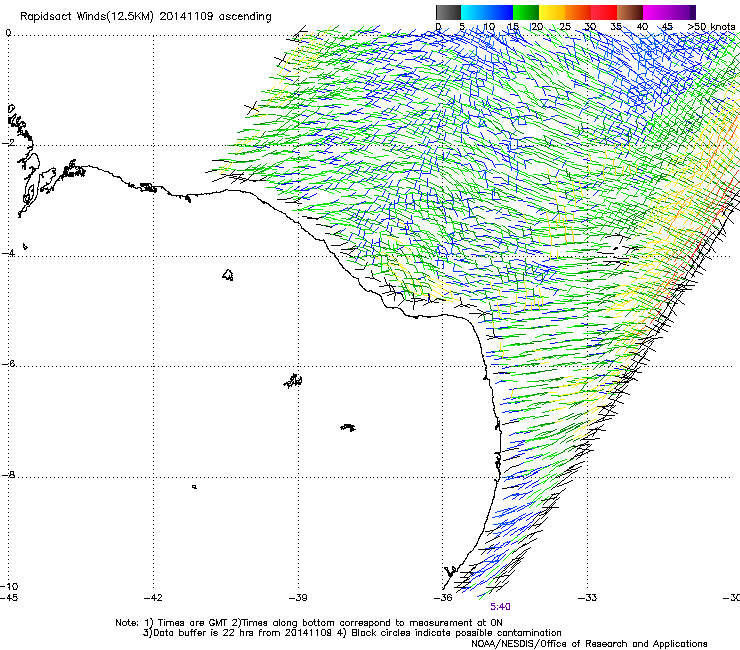Screen dimensions: 740x650
Task: Click the '25' label under the color scale
Action: click(x=565, y=26)
